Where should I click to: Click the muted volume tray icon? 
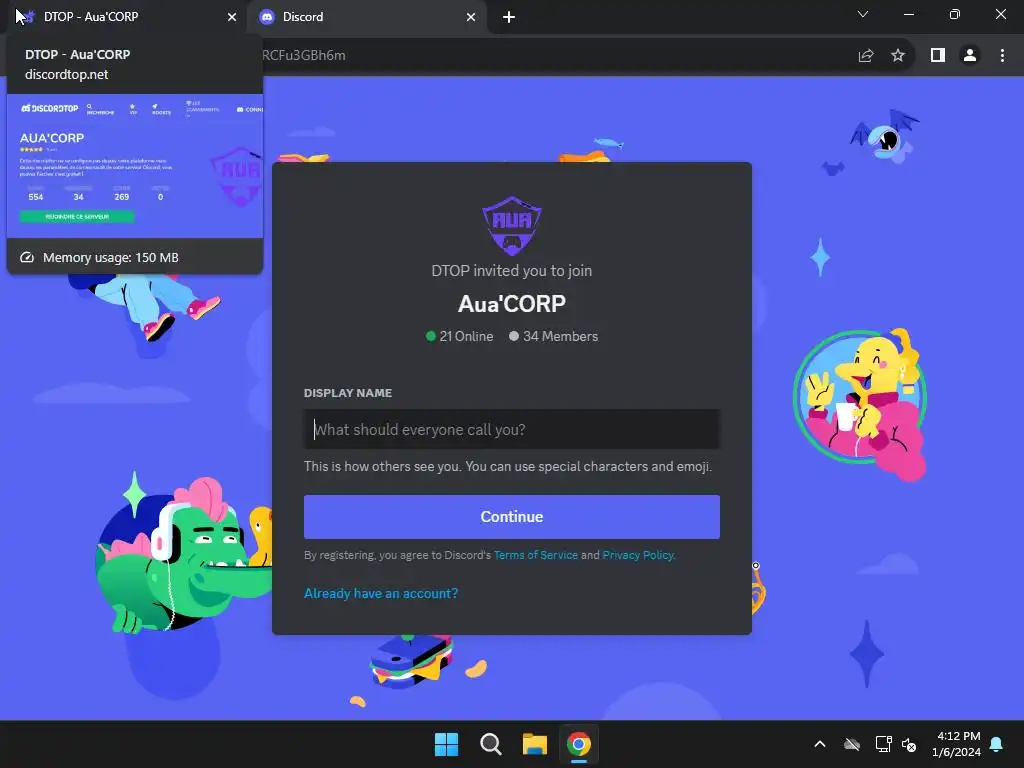pyautogui.click(x=908, y=744)
